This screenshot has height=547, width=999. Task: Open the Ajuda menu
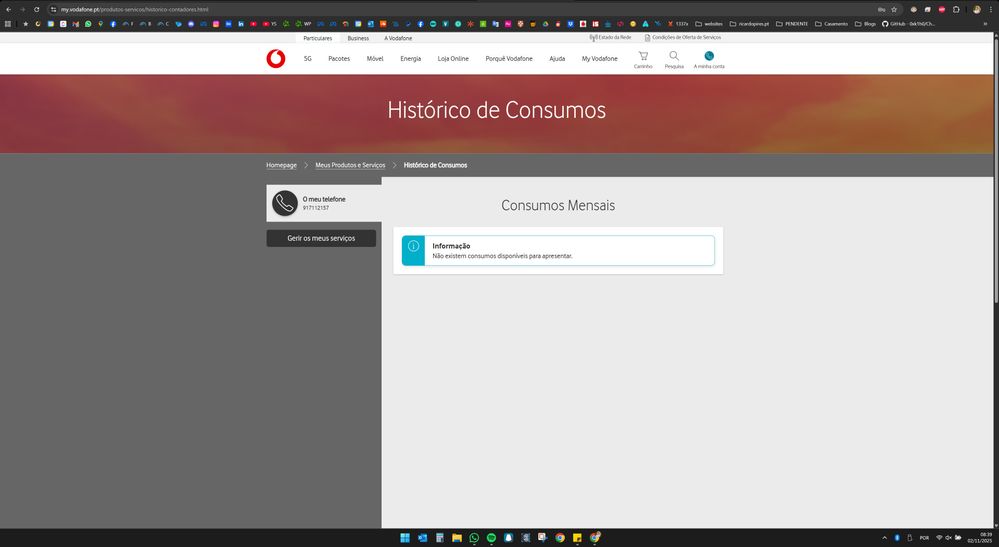tap(557, 59)
